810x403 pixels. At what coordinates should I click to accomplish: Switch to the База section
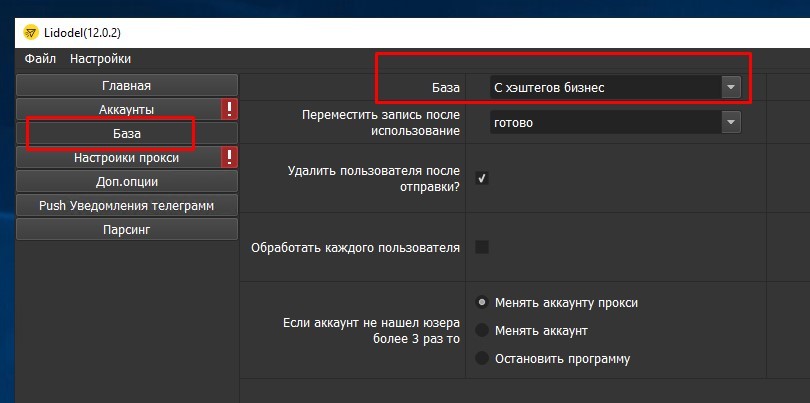pos(127,133)
